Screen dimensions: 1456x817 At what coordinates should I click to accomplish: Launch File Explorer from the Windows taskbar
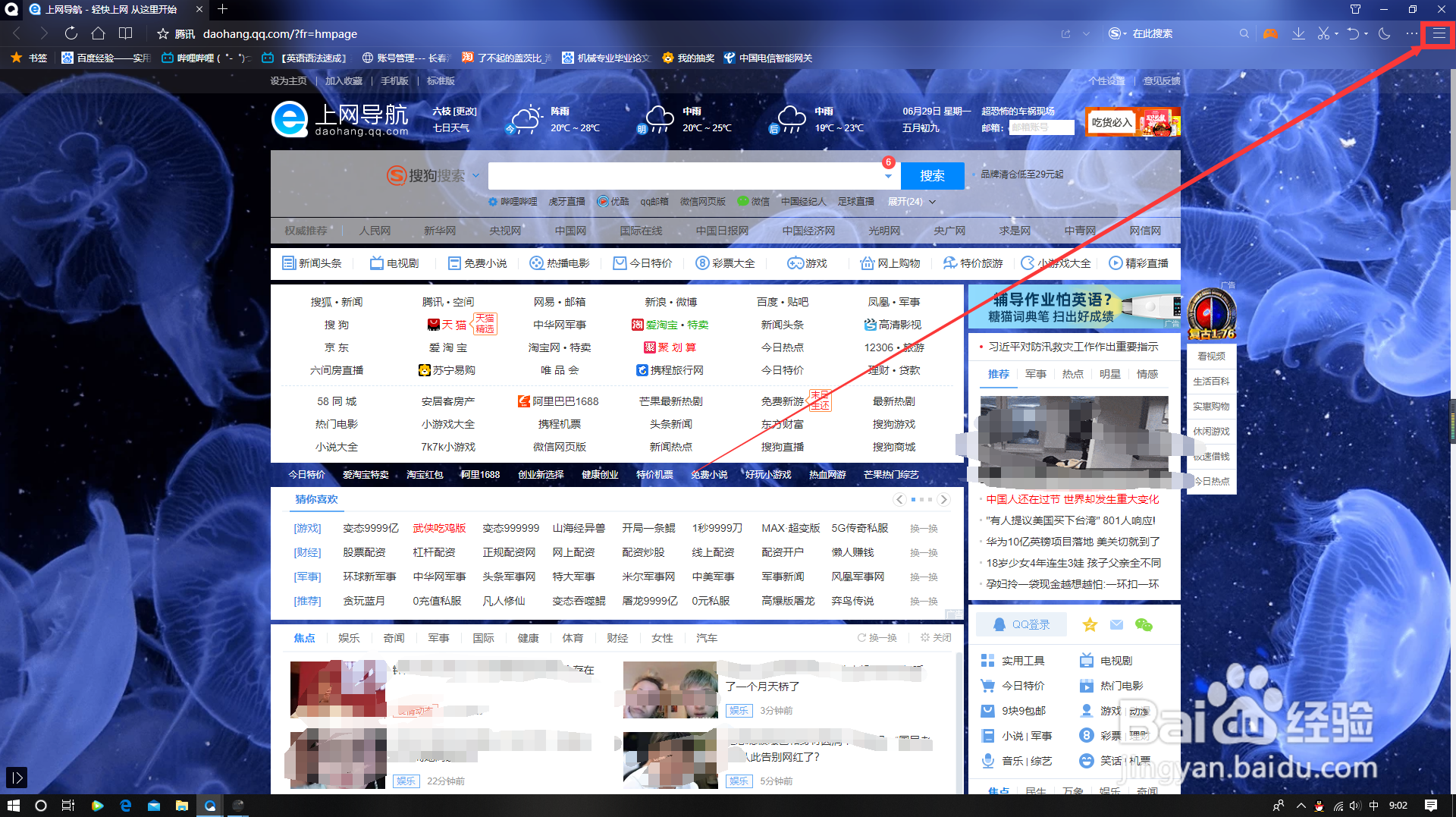pyautogui.click(x=182, y=806)
